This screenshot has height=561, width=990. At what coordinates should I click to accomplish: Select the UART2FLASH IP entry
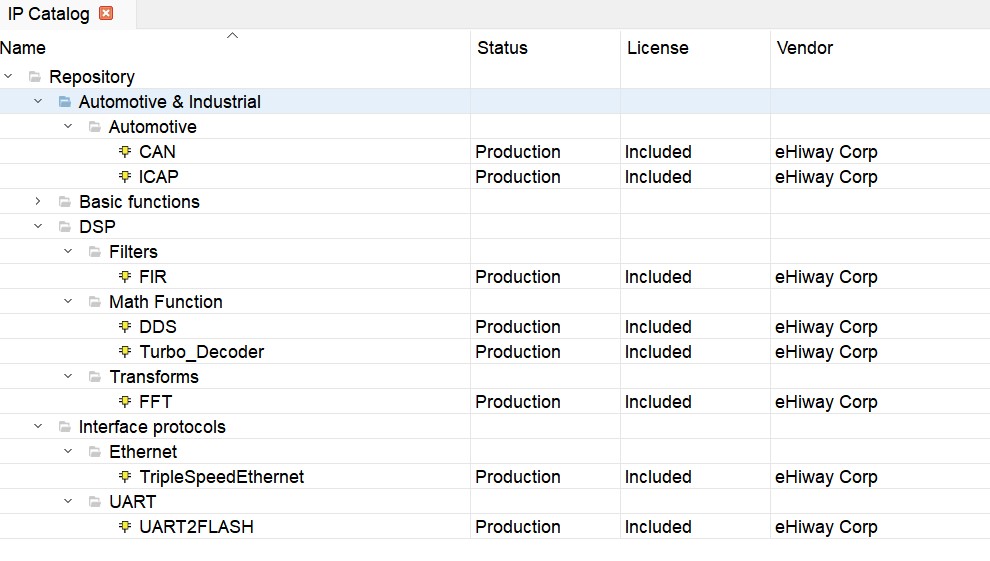[196, 527]
